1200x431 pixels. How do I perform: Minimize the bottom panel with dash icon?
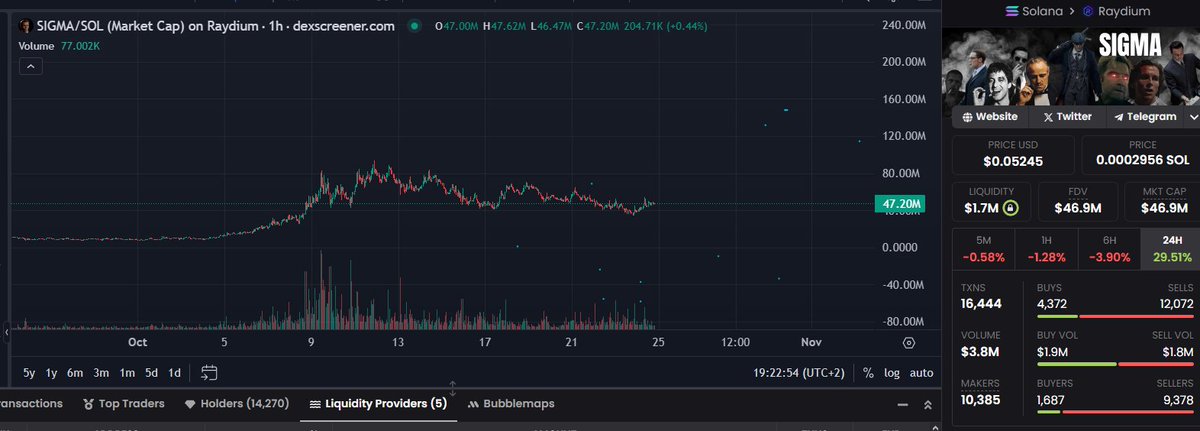coord(901,404)
